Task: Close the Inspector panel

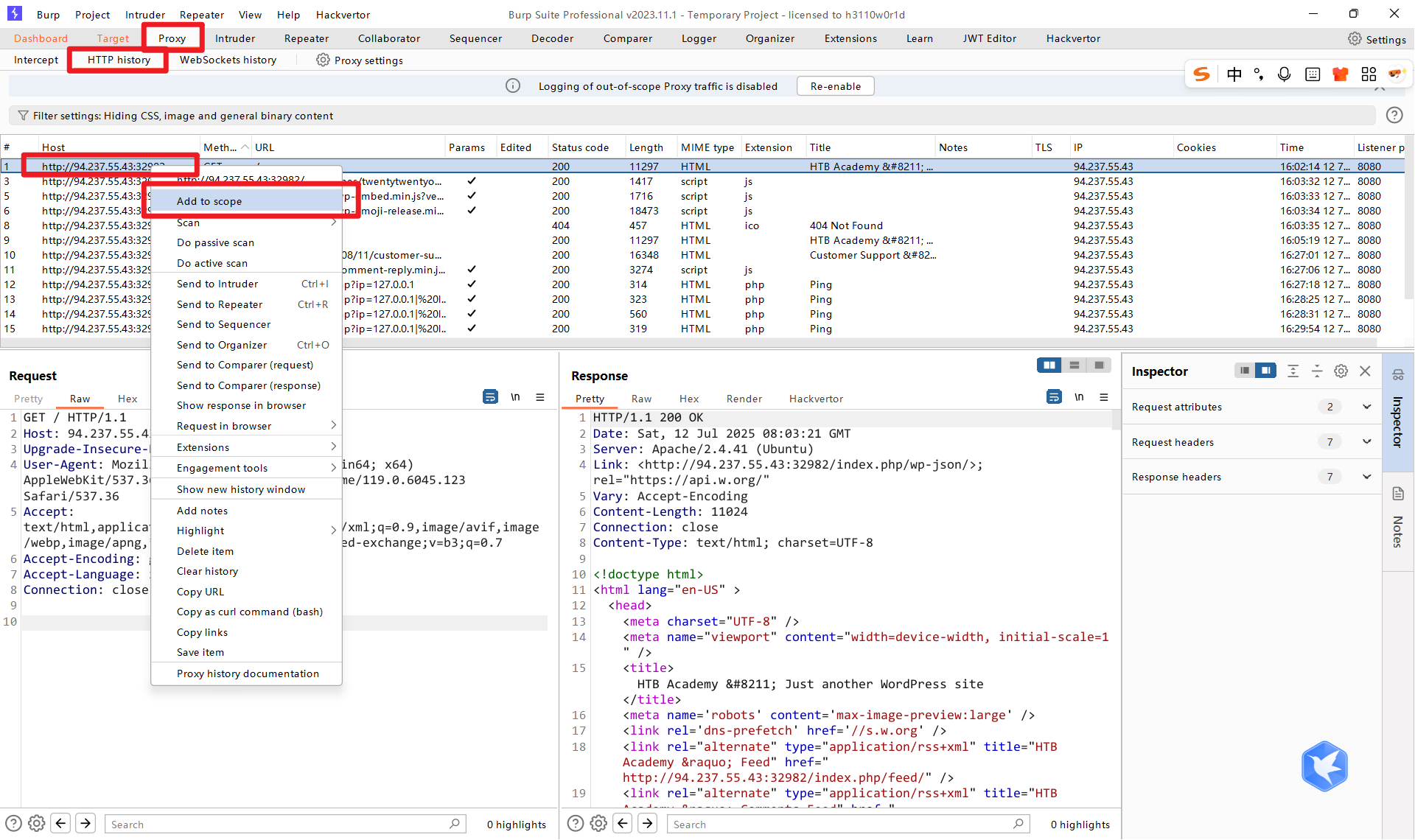Action: [x=1365, y=371]
